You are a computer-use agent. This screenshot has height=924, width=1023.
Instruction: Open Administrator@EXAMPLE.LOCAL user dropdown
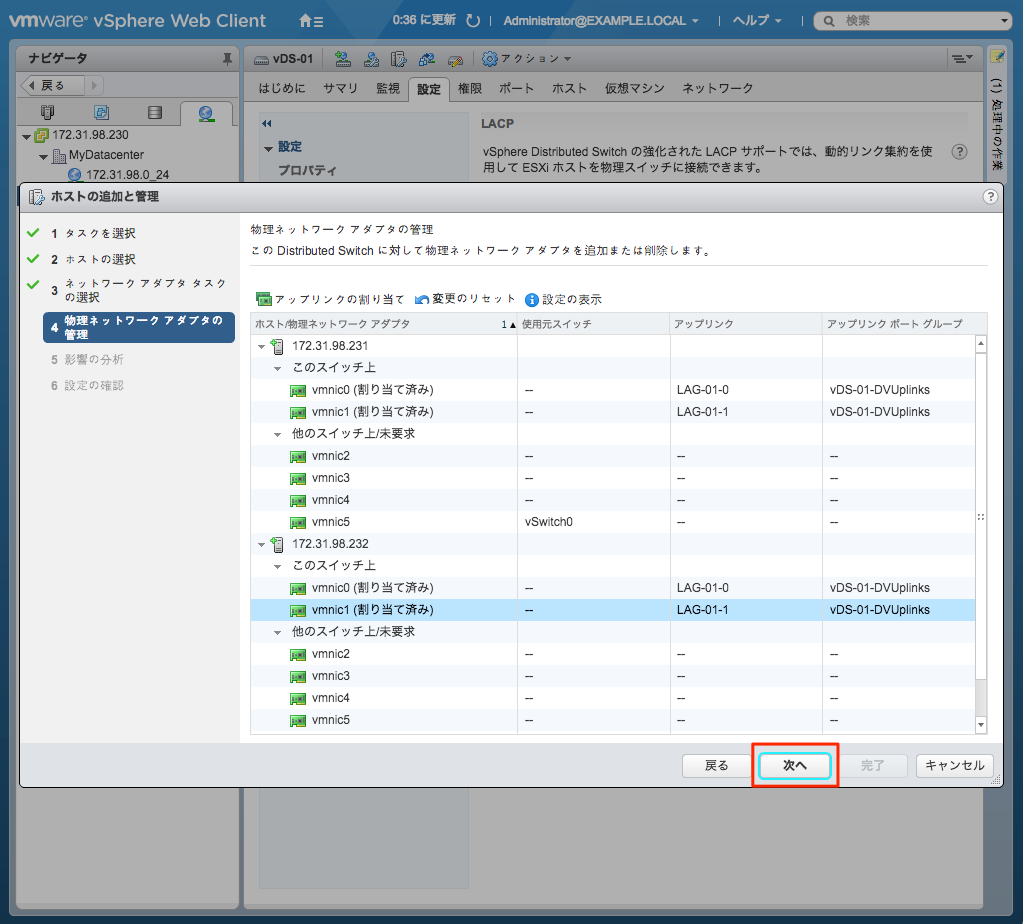(601, 21)
